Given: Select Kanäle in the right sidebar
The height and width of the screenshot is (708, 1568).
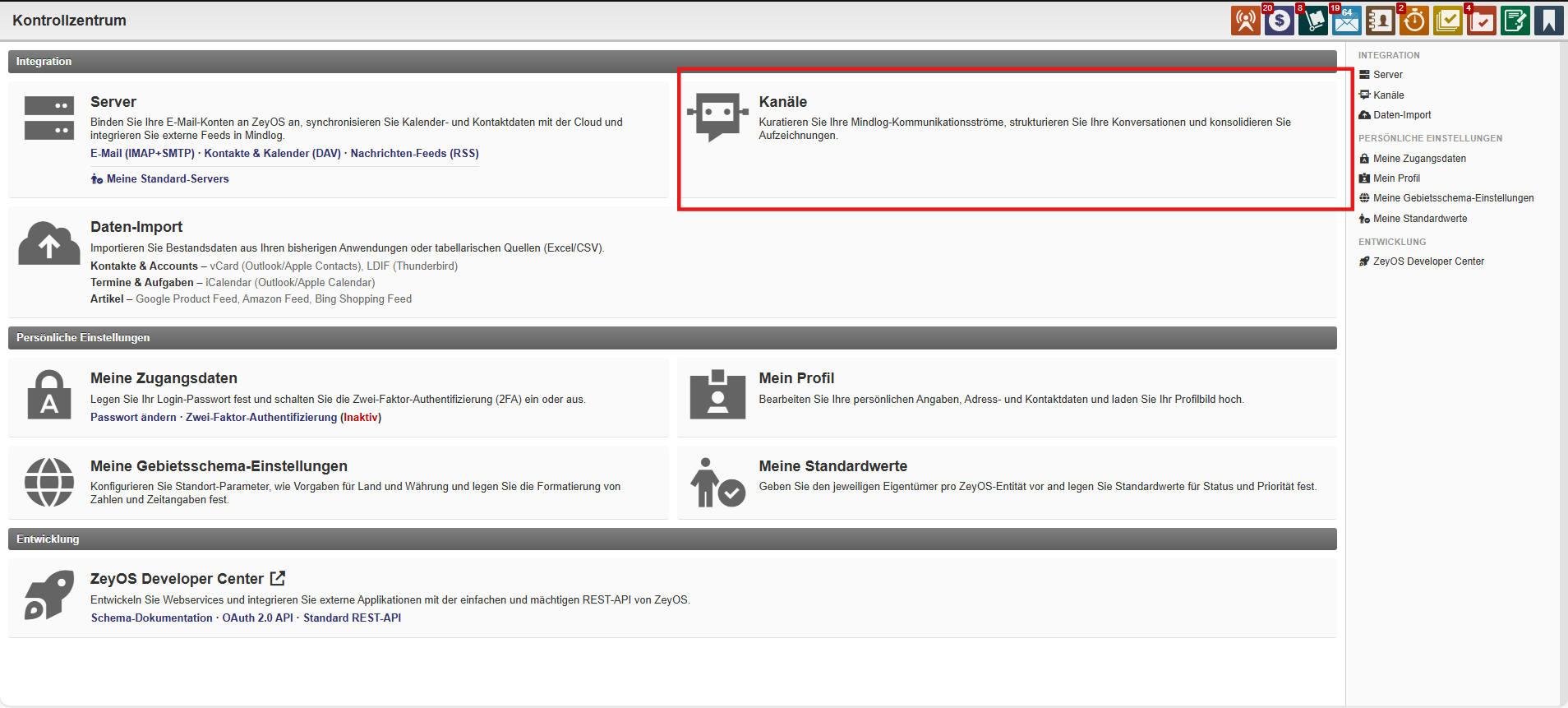Looking at the screenshot, I should pos(1388,95).
